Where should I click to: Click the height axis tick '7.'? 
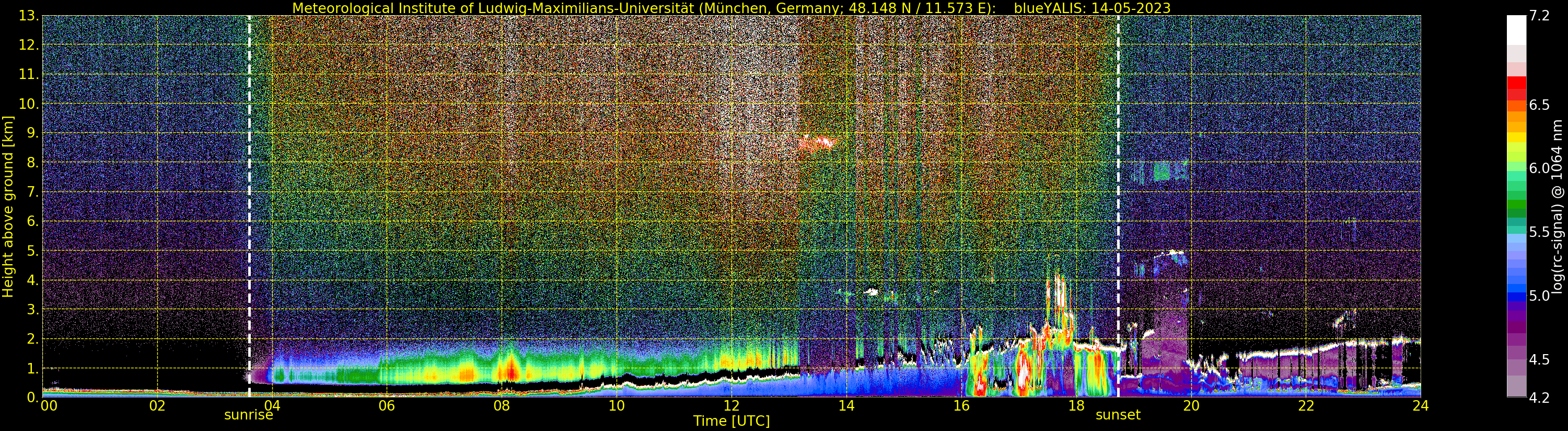(x=32, y=192)
